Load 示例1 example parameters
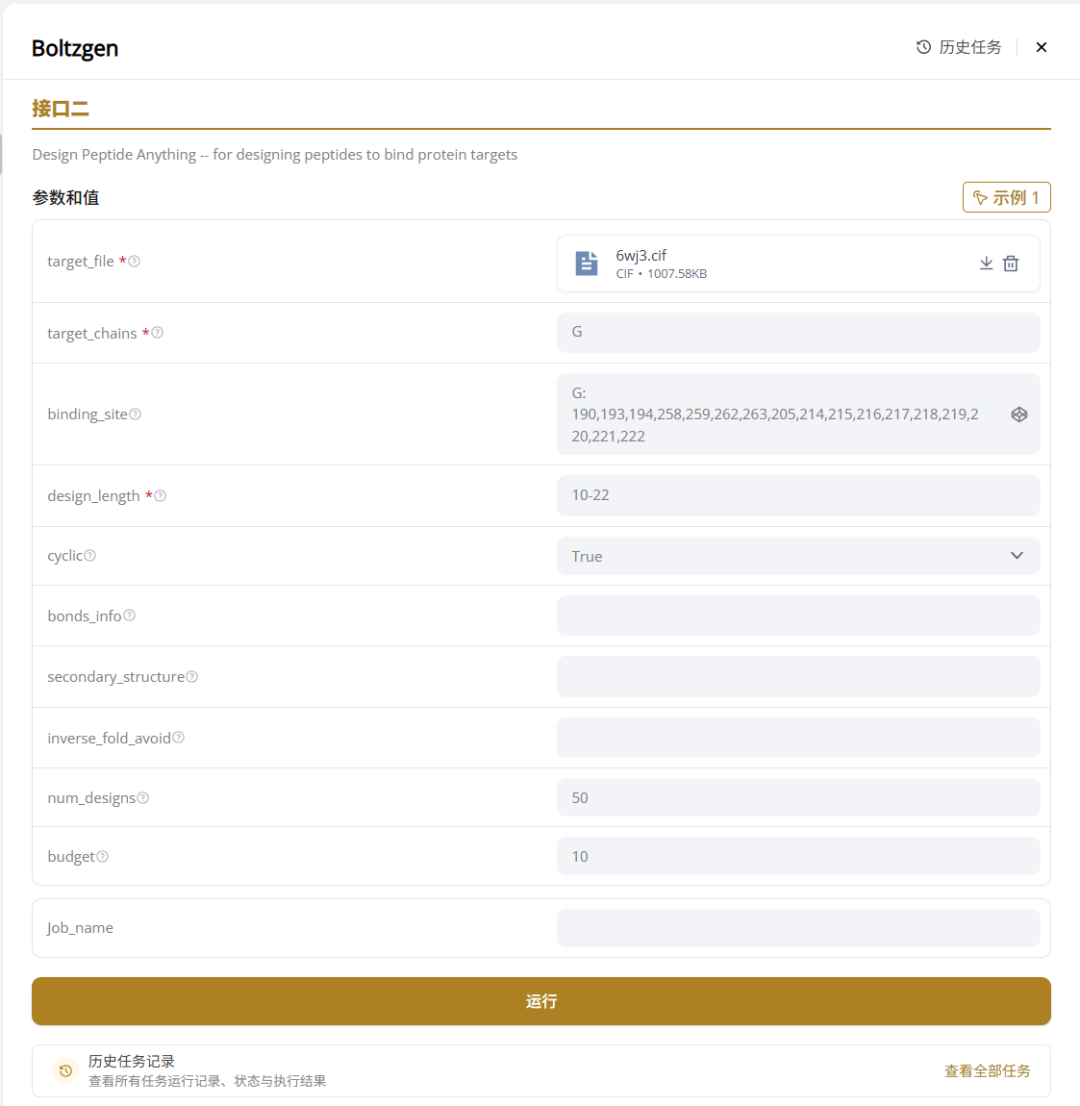This screenshot has height=1106, width=1080. click(1006, 197)
